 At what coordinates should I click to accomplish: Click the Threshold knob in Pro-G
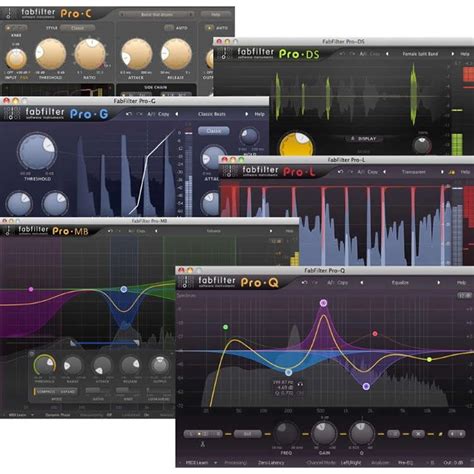click(x=37, y=153)
